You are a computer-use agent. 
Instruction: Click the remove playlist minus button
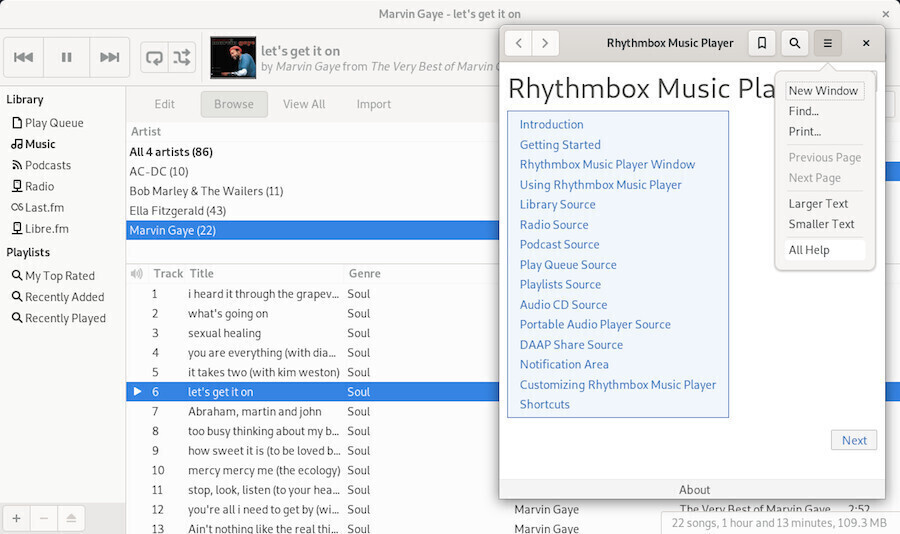pyautogui.click(x=44, y=518)
